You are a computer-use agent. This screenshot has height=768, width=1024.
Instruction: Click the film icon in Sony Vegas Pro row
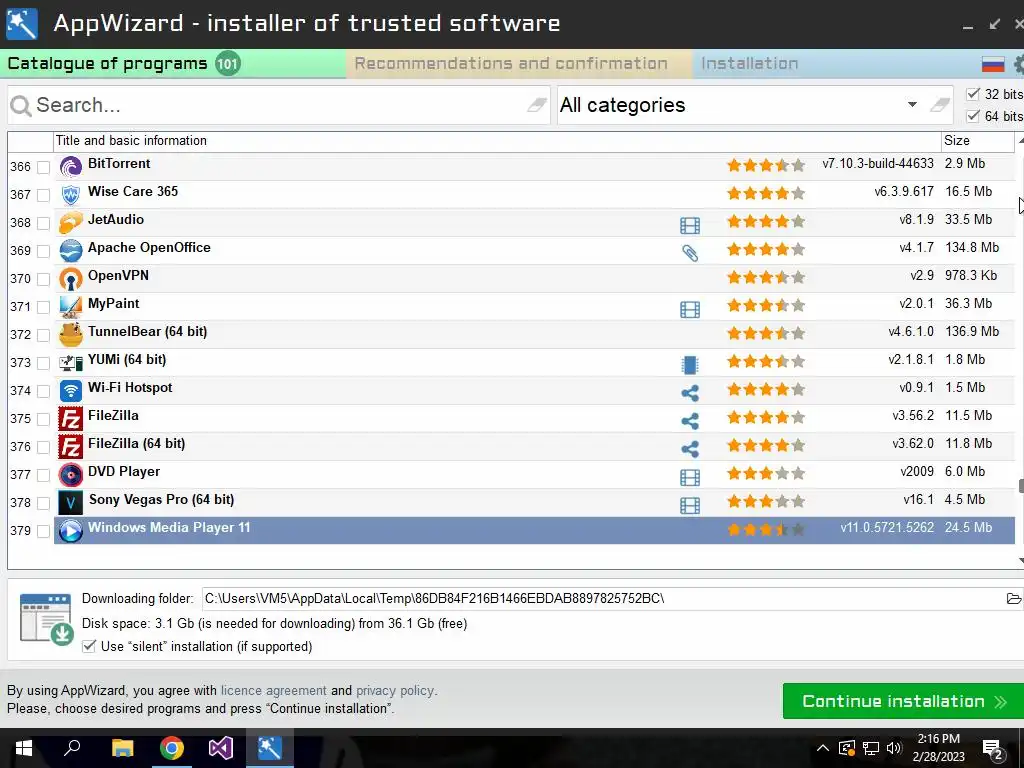click(x=690, y=505)
